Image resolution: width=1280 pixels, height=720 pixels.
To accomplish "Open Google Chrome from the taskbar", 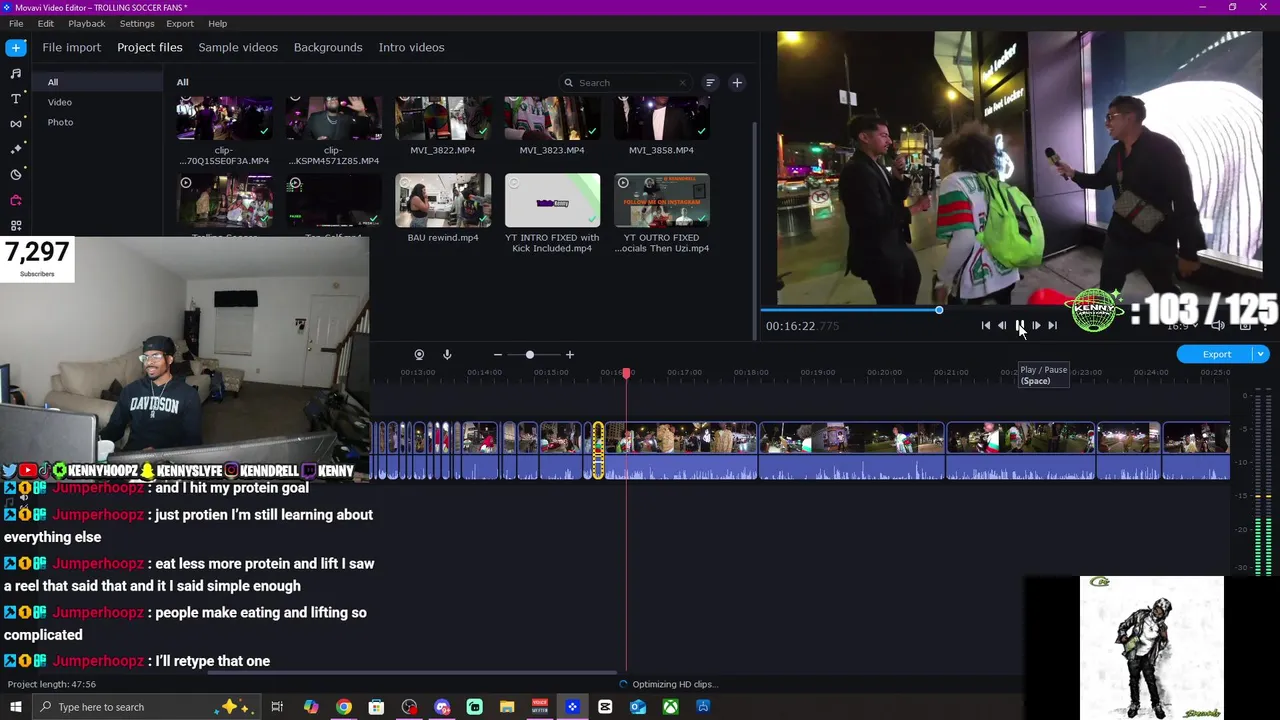I will click(344, 707).
